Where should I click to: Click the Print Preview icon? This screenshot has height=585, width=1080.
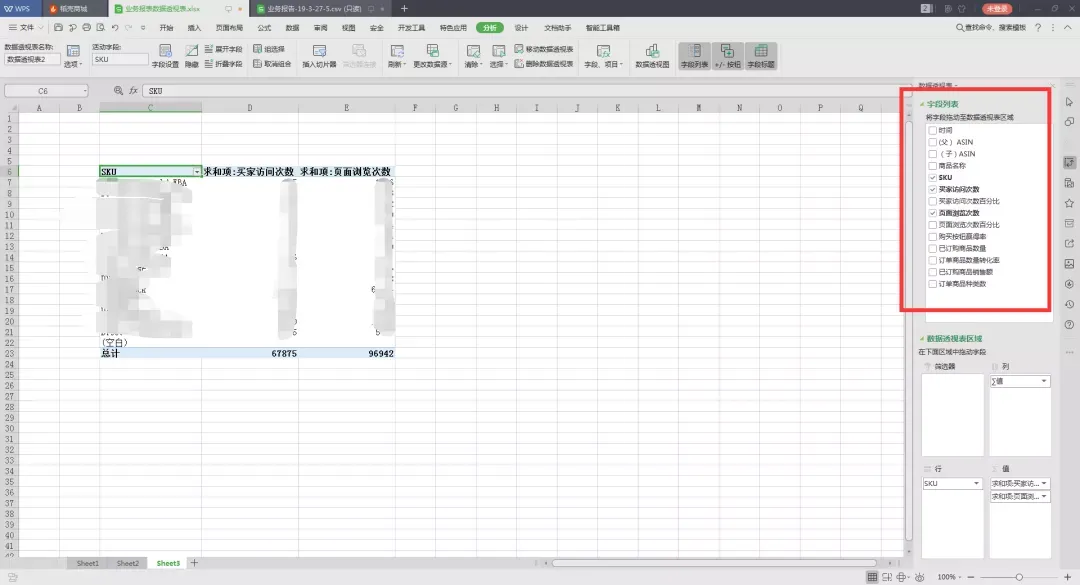101,28
